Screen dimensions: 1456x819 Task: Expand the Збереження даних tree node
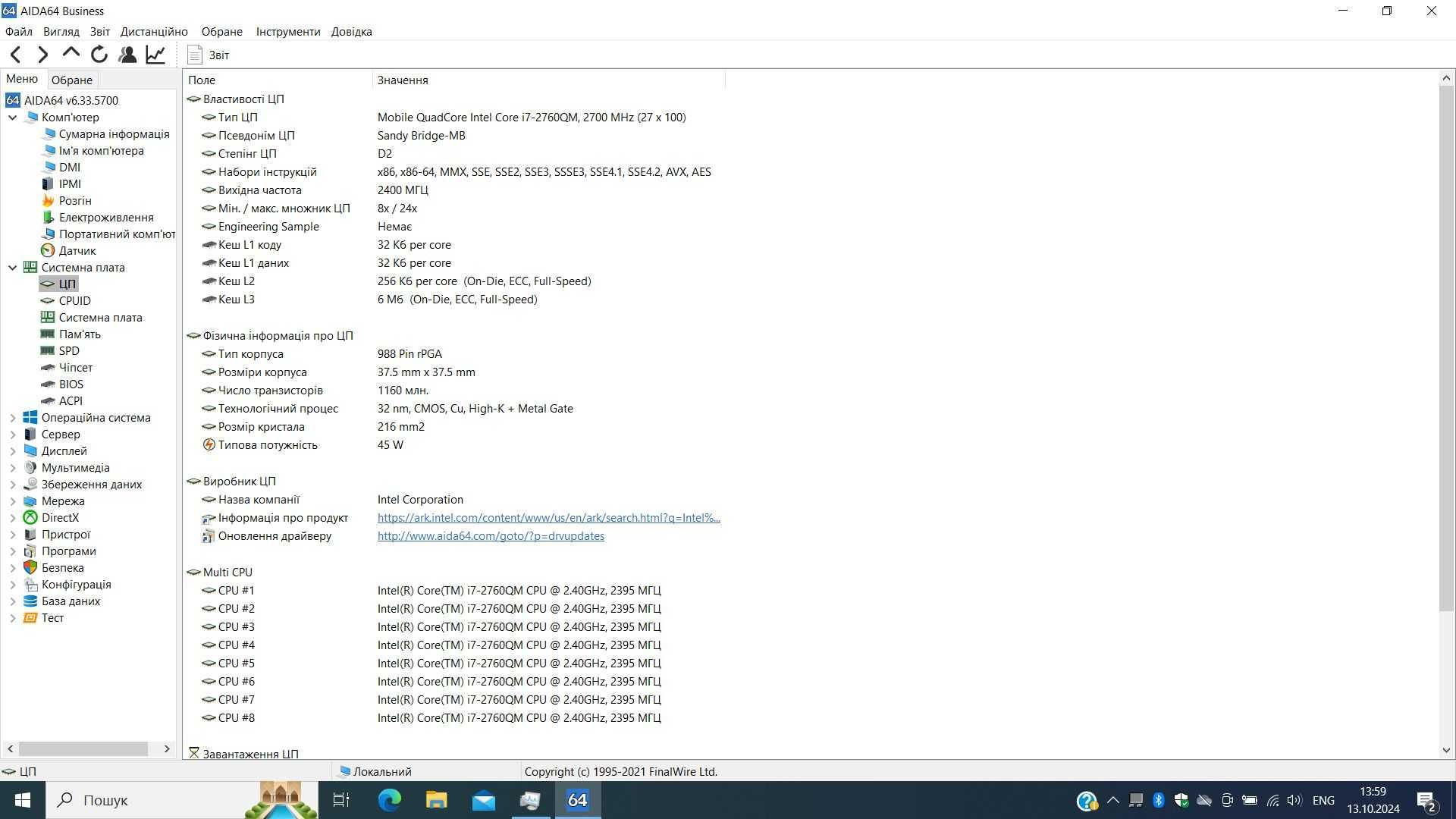tap(12, 485)
